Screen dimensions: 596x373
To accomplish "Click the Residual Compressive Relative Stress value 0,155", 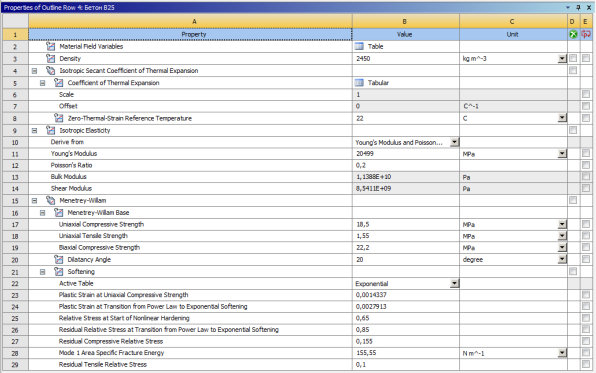I will 364,341.
